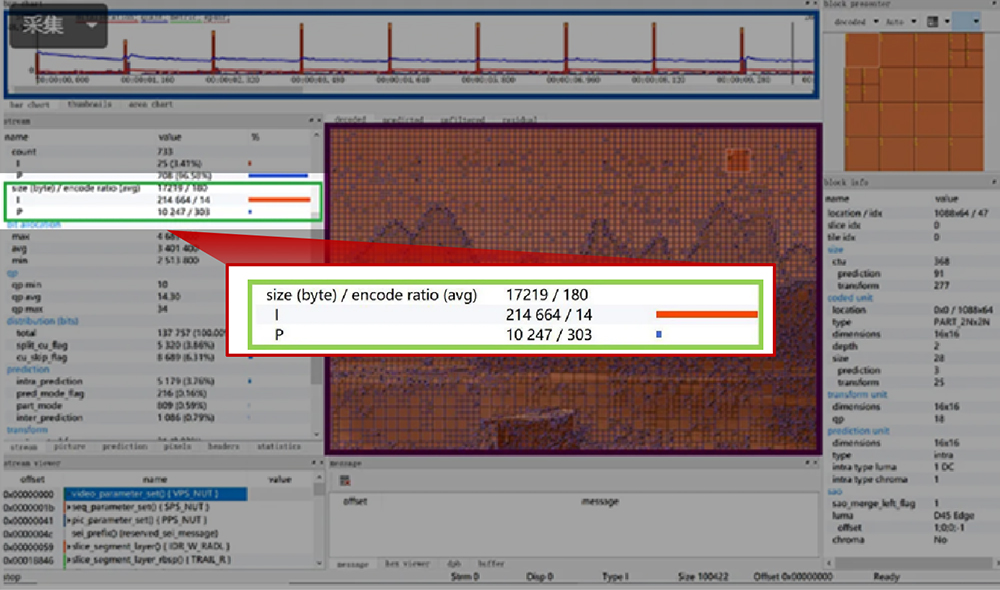
Task: Open the hex viewer tab
Action: click(x=406, y=564)
